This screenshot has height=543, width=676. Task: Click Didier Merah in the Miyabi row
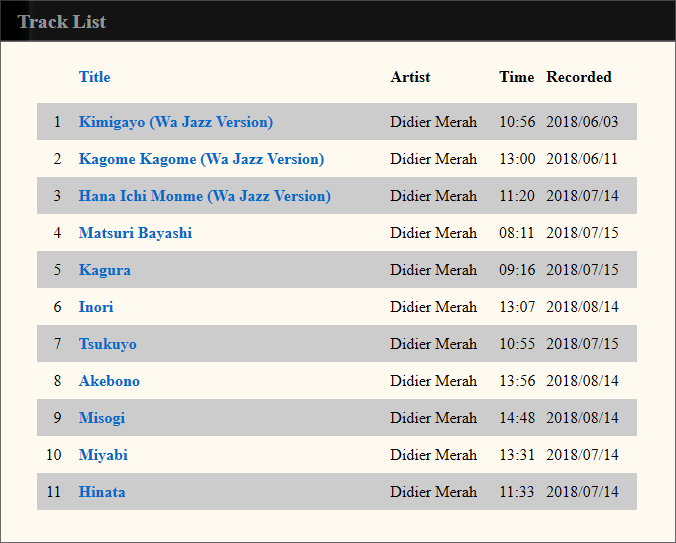(x=433, y=455)
